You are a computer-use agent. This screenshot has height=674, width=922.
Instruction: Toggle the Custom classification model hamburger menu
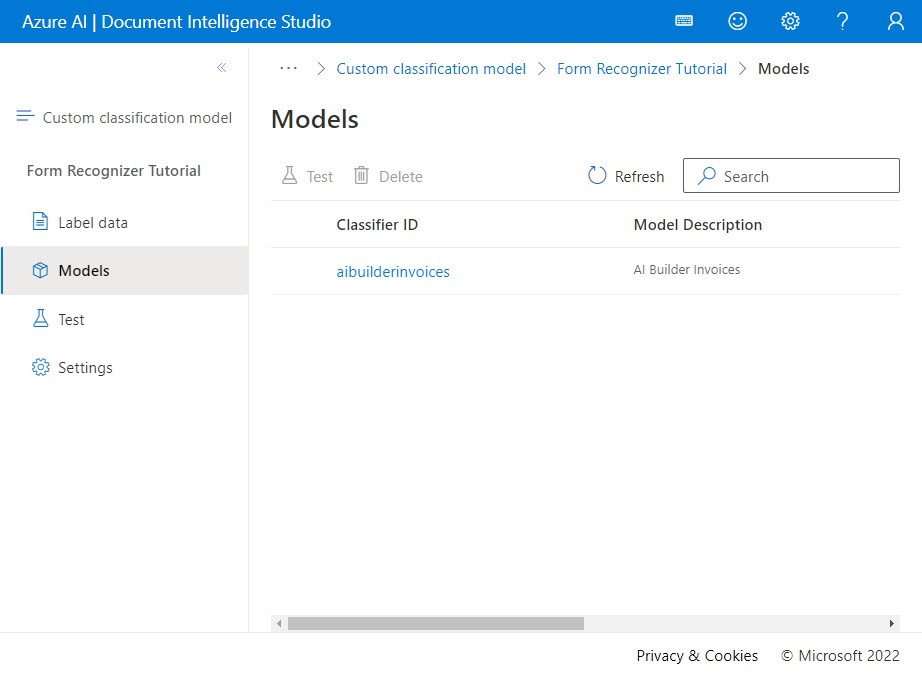click(25, 116)
